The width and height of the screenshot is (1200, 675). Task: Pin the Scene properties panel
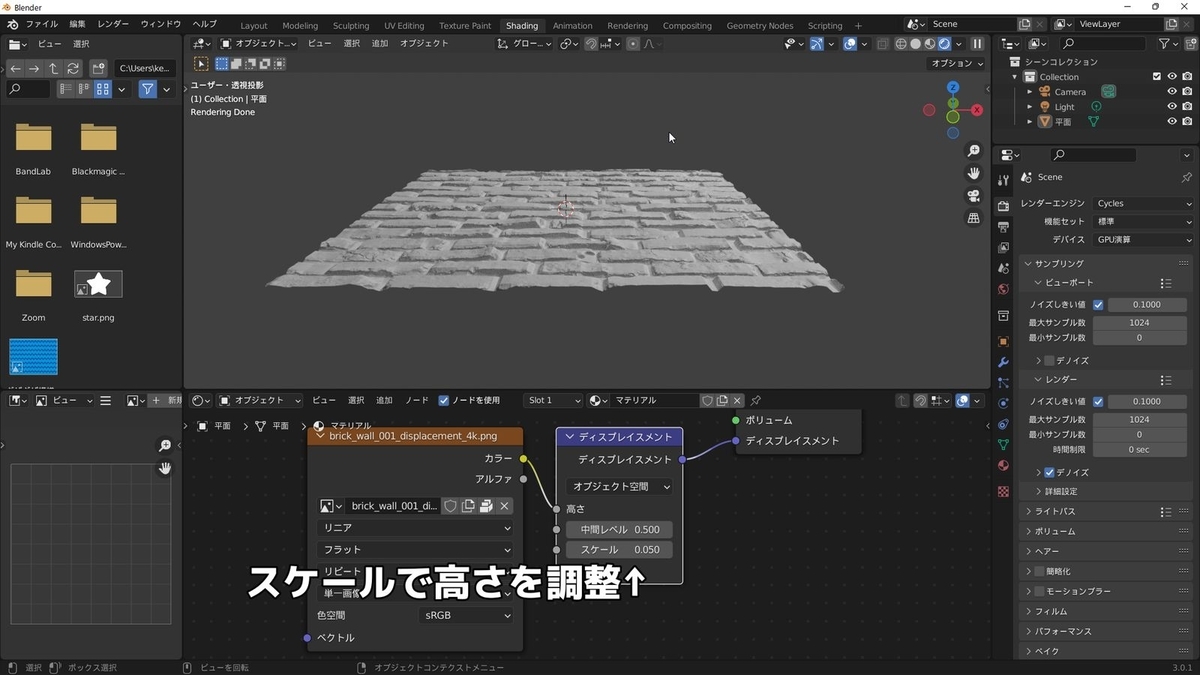pyautogui.click(x=1186, y=177)
